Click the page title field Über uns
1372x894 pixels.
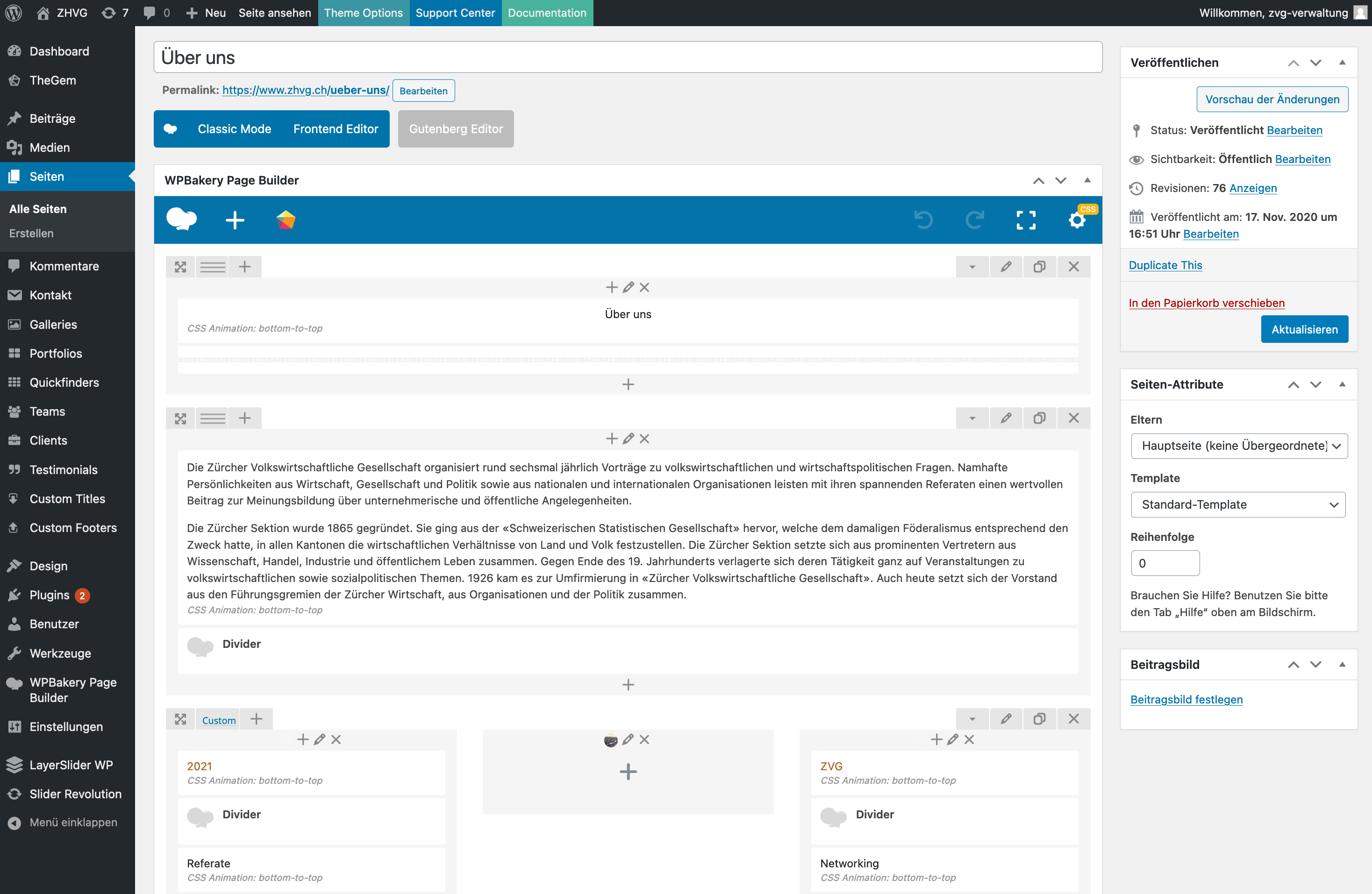pyautogui.click(x=628, y=57)
